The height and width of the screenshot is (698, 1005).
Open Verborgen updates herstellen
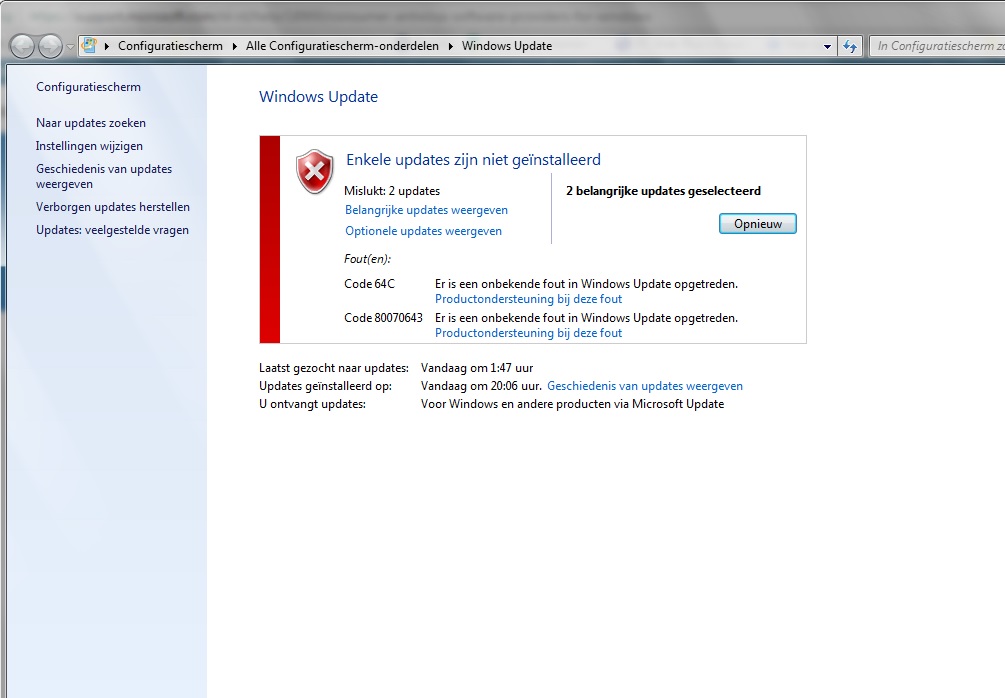click(113, 206)
